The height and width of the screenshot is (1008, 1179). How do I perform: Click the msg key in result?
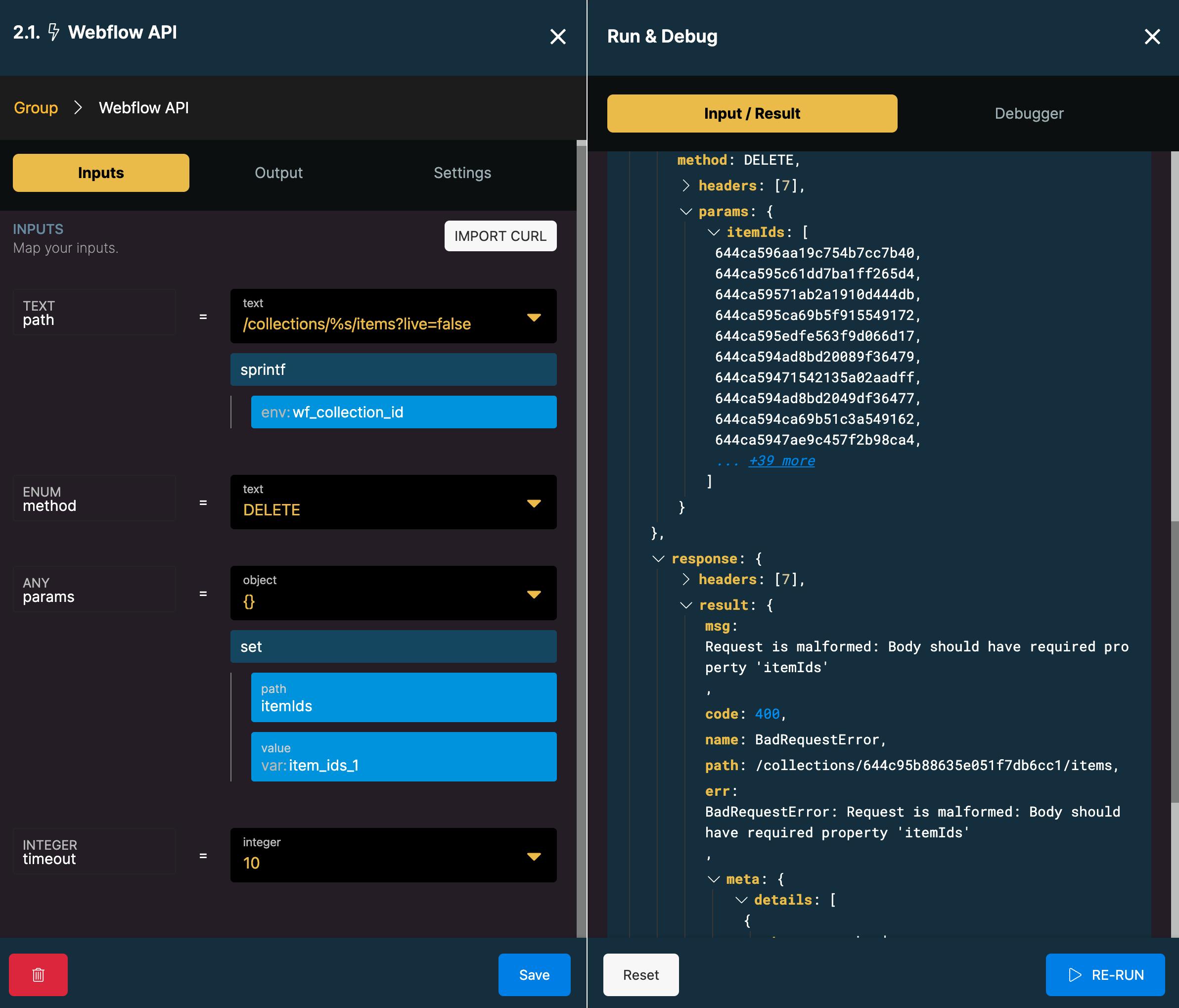point(717,626)
